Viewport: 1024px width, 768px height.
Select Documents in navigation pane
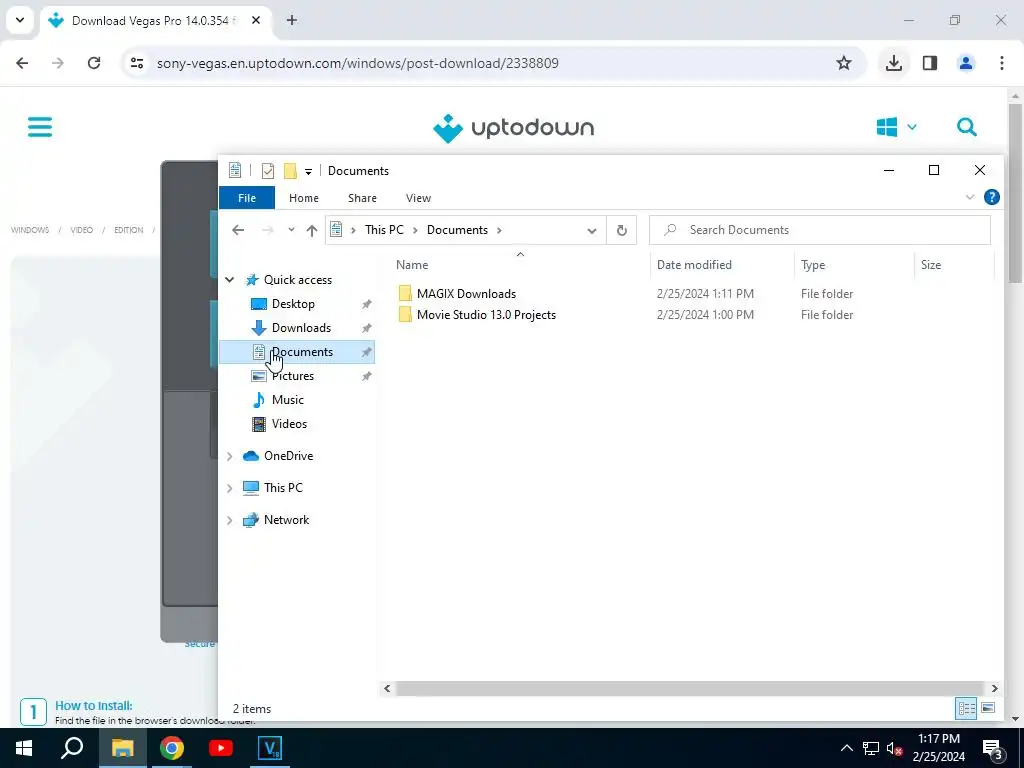pos(297,352)
